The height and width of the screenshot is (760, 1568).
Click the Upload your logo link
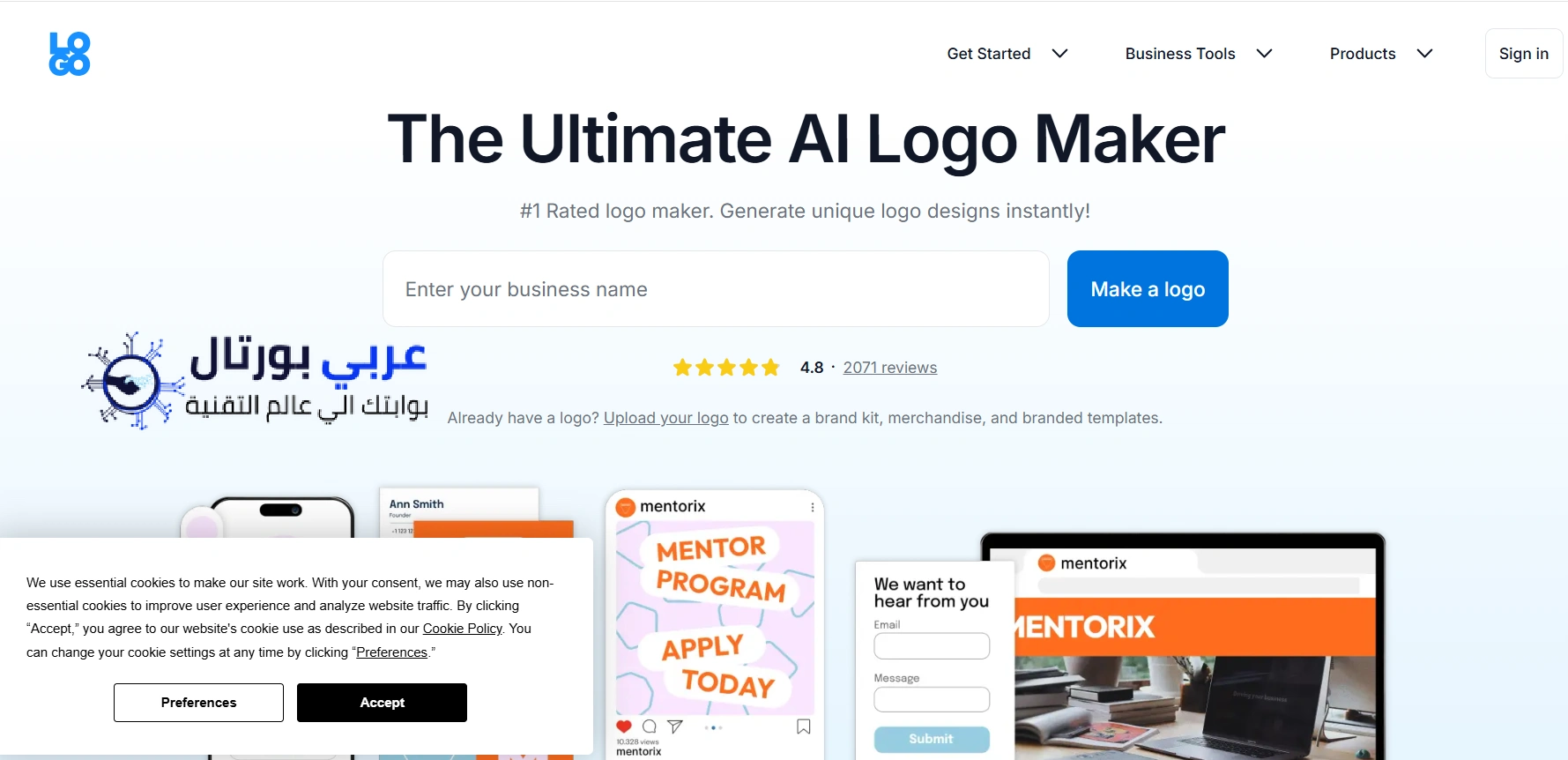[666, 418]
